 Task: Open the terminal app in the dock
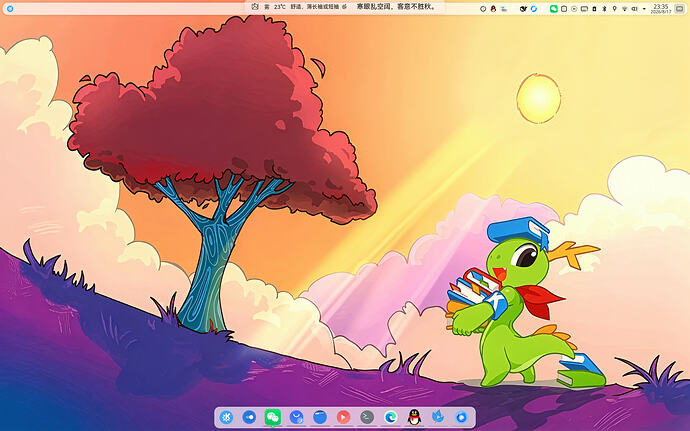coord(367,417)
